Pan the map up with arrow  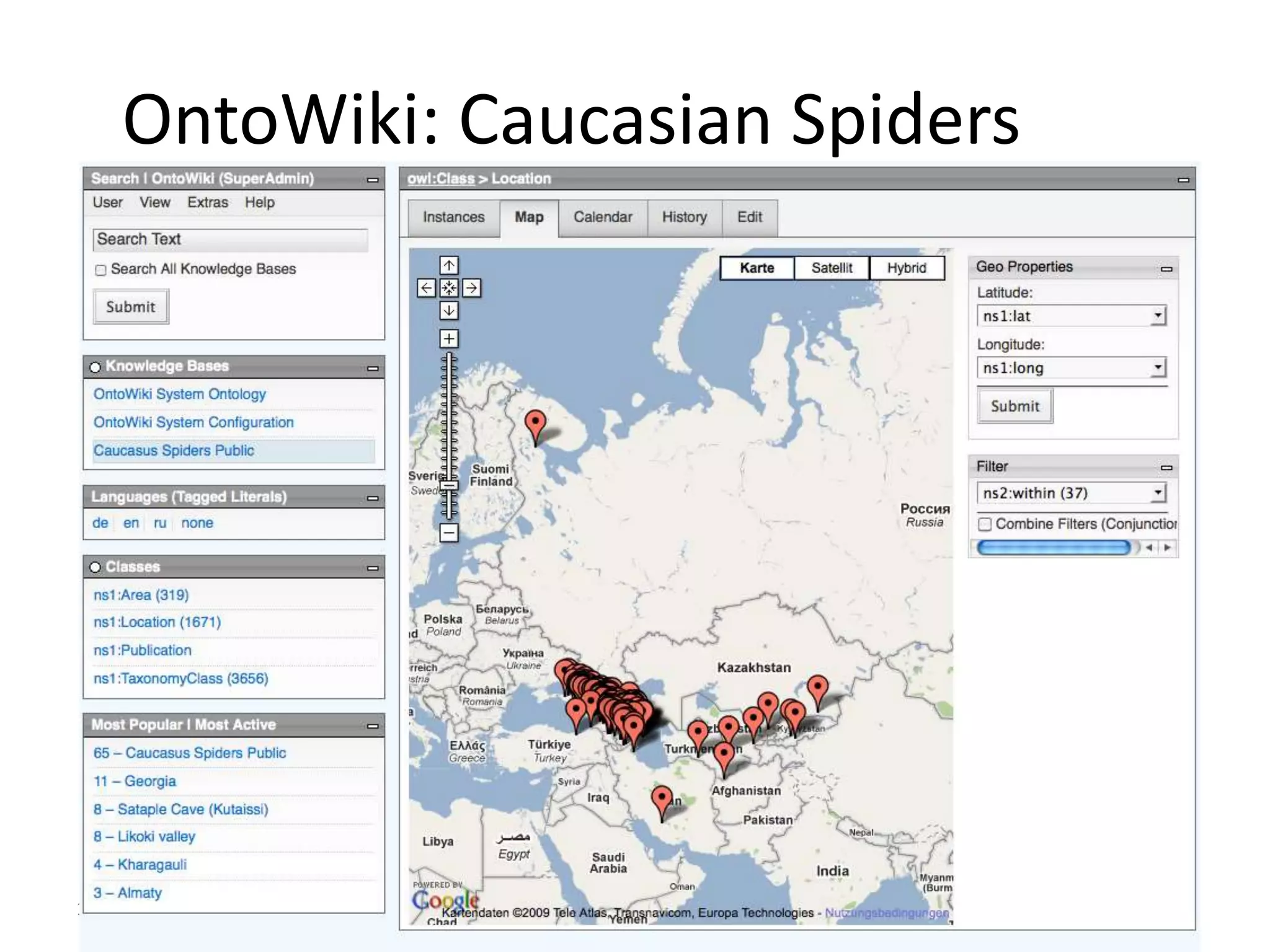point(449,265)
